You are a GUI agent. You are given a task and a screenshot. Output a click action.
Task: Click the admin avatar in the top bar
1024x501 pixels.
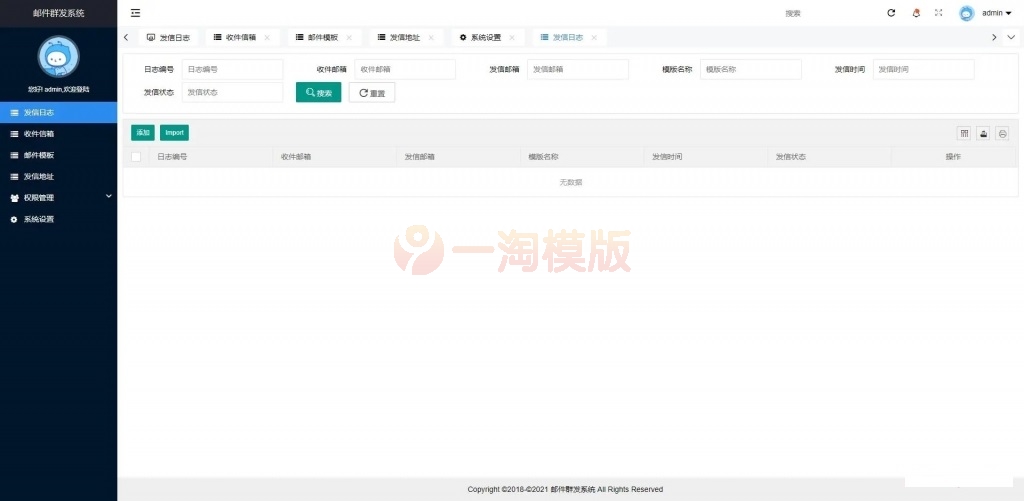click(x=966, y=13)
